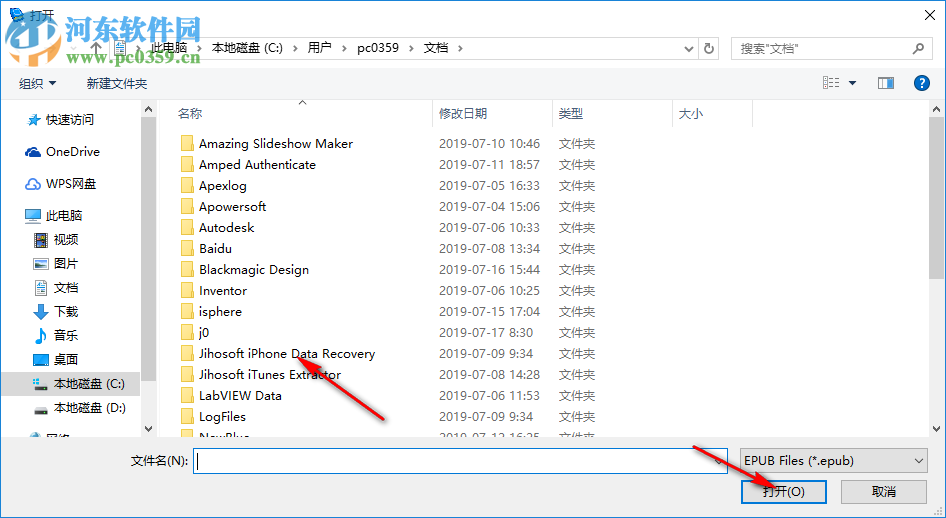Select Jihosoft iTunes Extractor folder icon

pyautogui.click(x=188, y=374)
